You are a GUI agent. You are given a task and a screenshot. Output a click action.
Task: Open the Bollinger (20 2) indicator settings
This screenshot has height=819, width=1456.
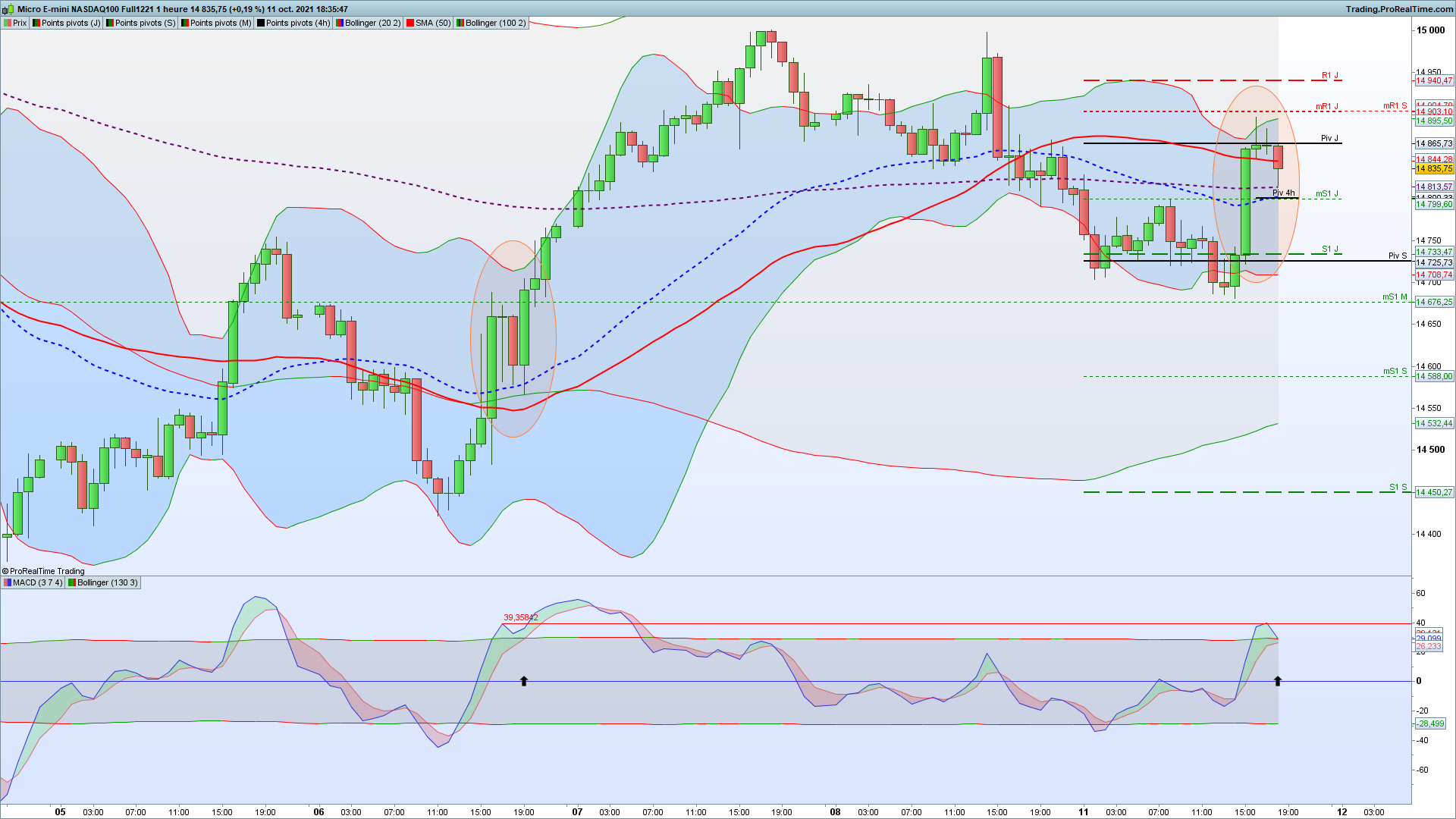coord(372,23)
